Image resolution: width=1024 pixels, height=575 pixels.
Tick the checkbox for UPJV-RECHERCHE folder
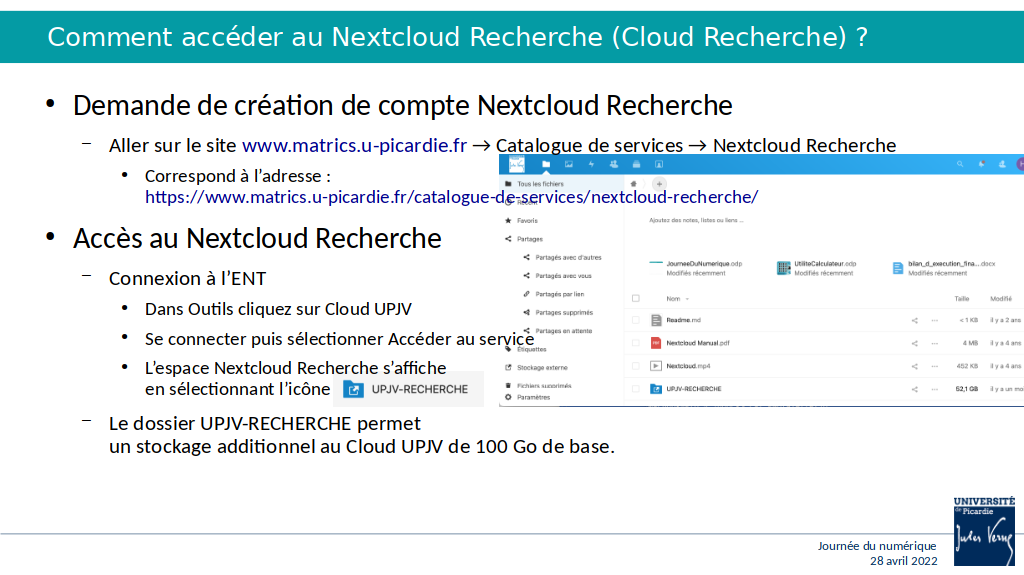[635, 389]
